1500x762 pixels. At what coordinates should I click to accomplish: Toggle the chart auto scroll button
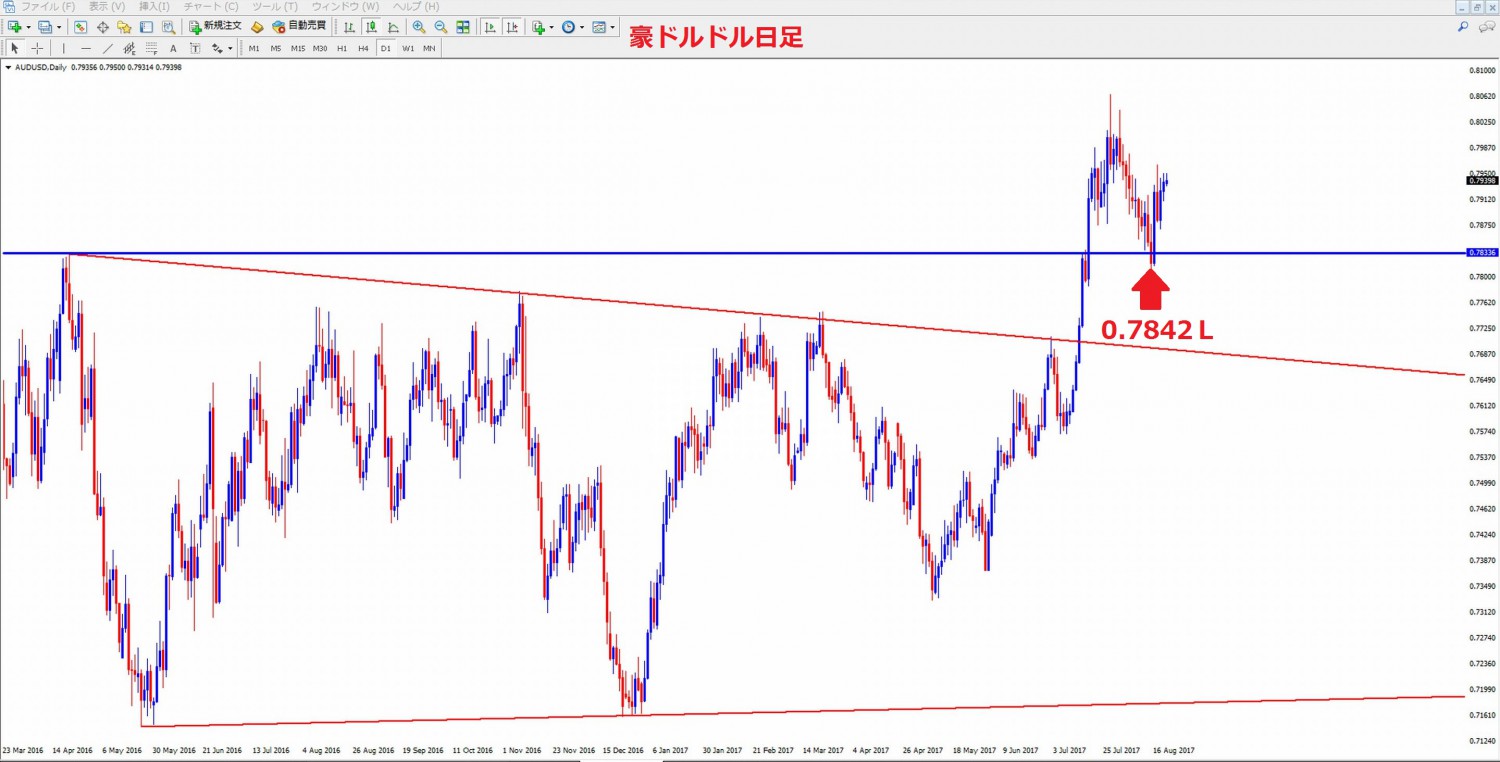tap(490, 27)
